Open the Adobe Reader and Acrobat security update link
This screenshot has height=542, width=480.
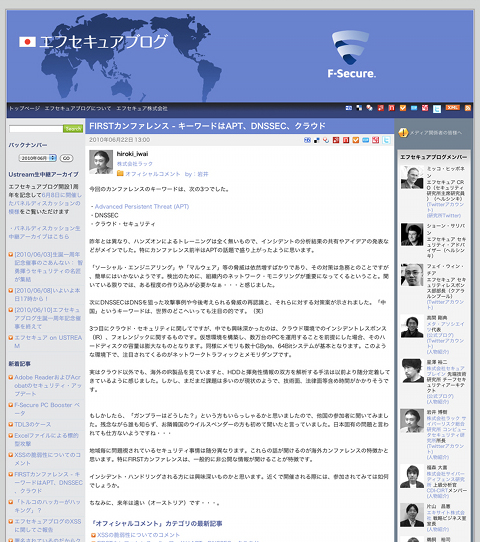point(48,385)
